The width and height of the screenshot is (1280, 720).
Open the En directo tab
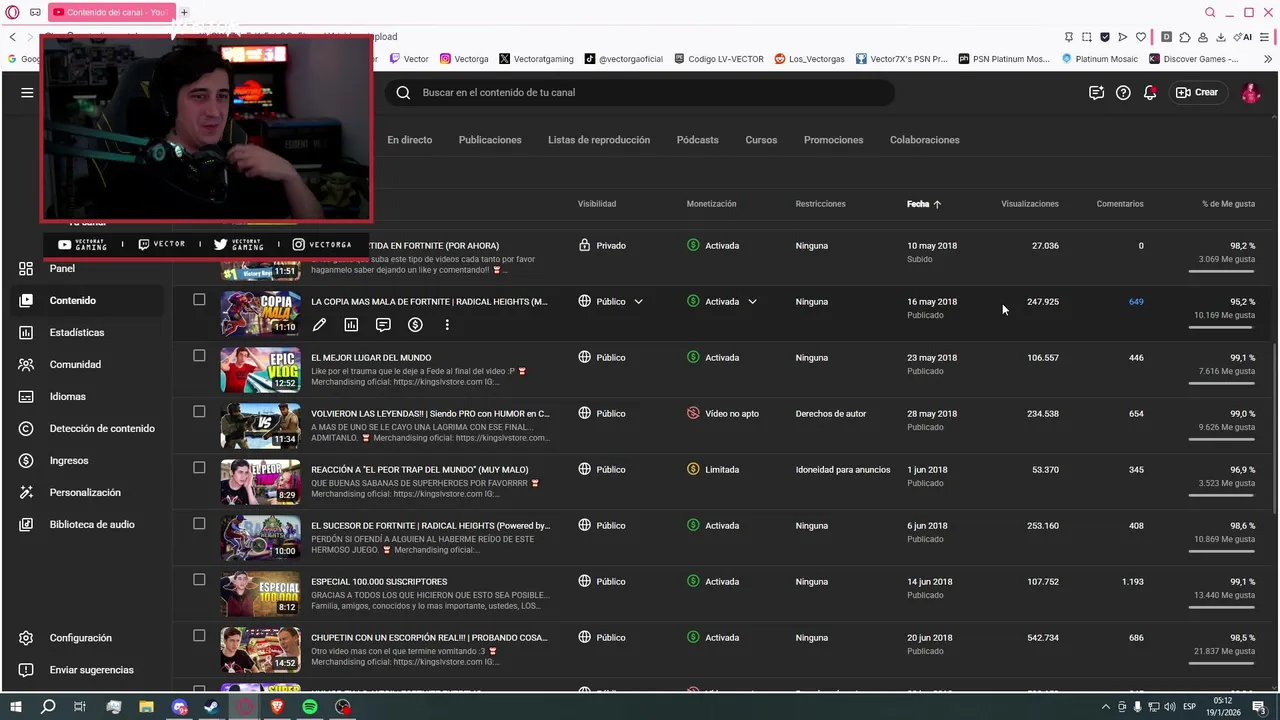(410, 140)
